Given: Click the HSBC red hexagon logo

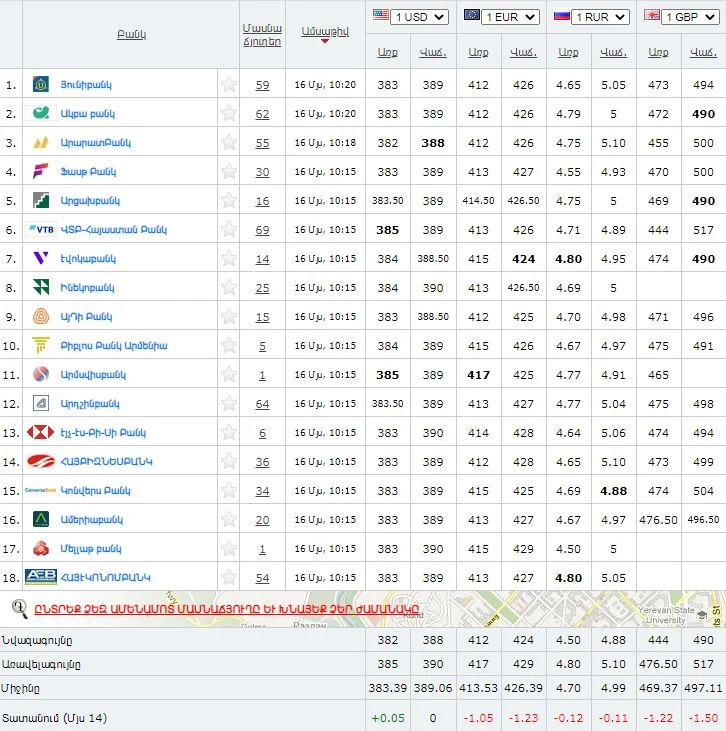Looking at the screenshot, I should 41,432.
